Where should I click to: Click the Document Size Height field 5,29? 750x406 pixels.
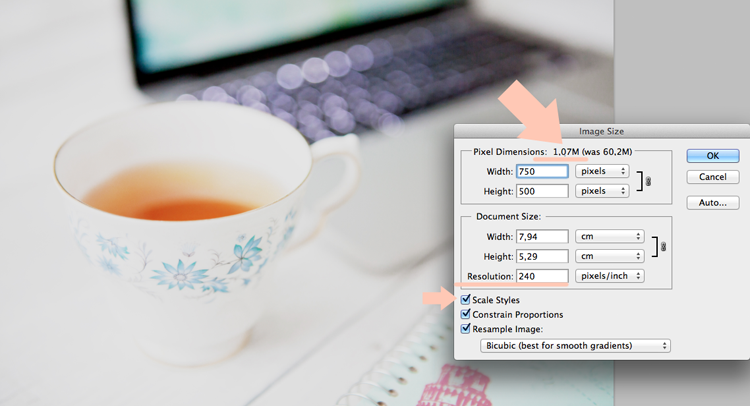pyautogui.click(x=542, y=256)
